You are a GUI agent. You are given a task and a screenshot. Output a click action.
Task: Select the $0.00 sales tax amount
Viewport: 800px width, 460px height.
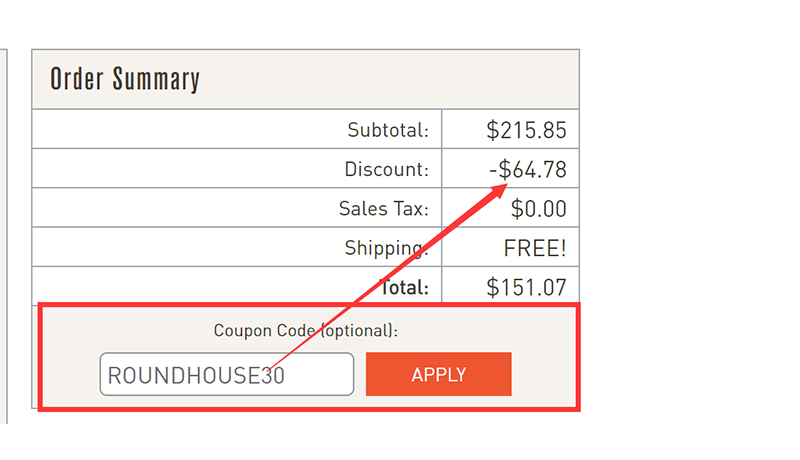[538, 209]
